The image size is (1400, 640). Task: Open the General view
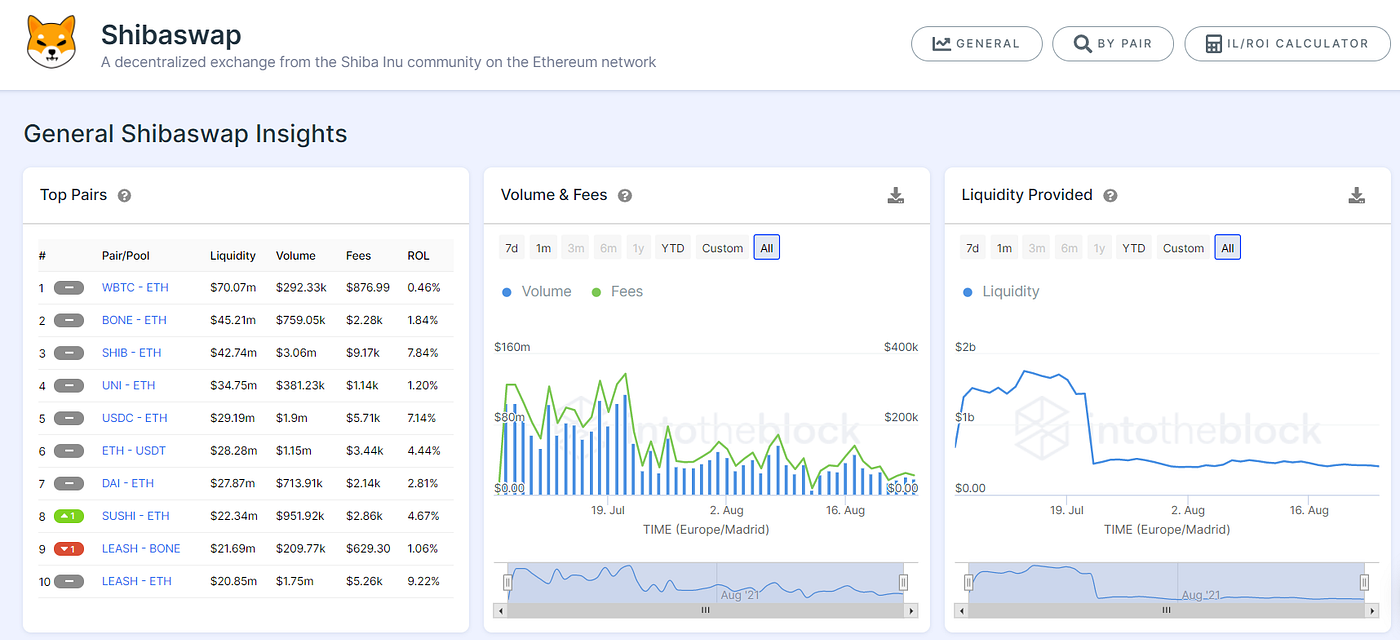coord(976,44)
